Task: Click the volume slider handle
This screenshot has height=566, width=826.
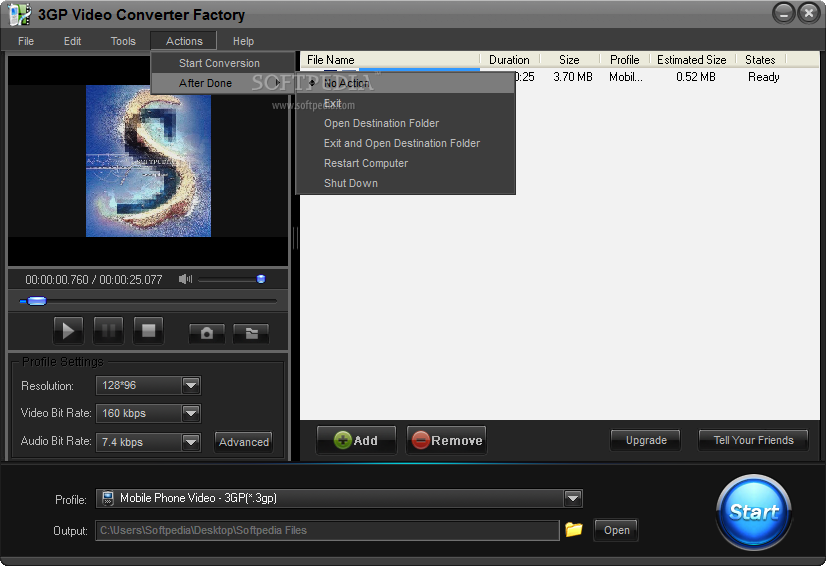Action: pyautogui.click(x=261, y=279)
